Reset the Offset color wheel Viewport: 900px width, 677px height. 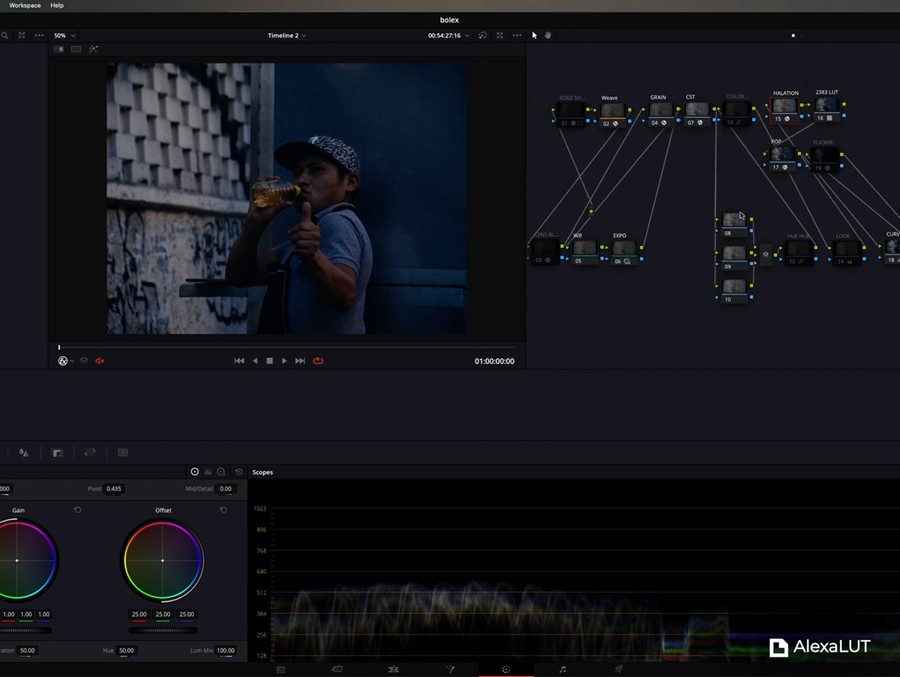point(223,510)
